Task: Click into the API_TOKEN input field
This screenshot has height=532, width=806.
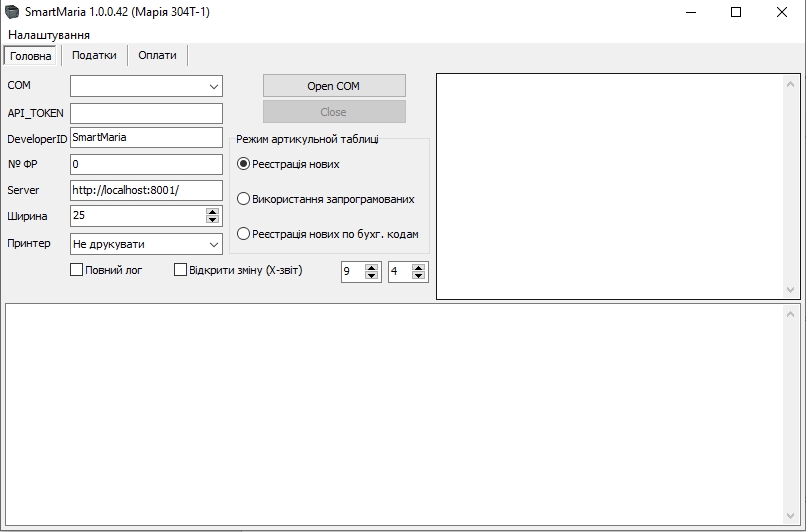Action: [146, 113]
